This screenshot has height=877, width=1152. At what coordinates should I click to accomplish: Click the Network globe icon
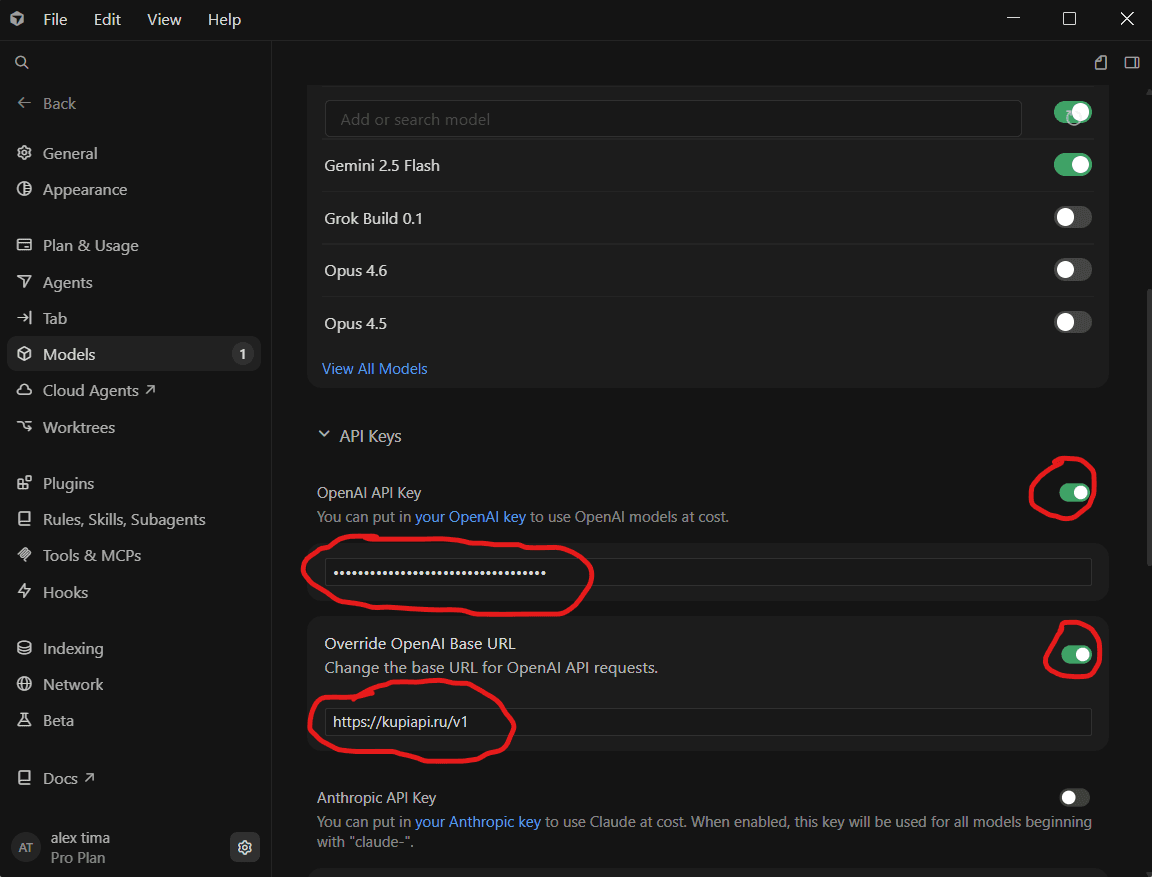click(x=24, y=684)
